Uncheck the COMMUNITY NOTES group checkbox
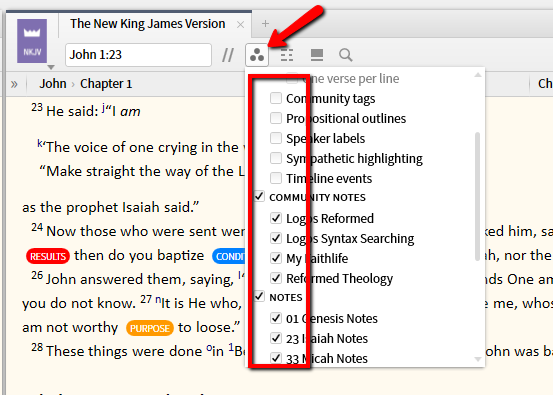553x395 pixels. click(259, 196)
